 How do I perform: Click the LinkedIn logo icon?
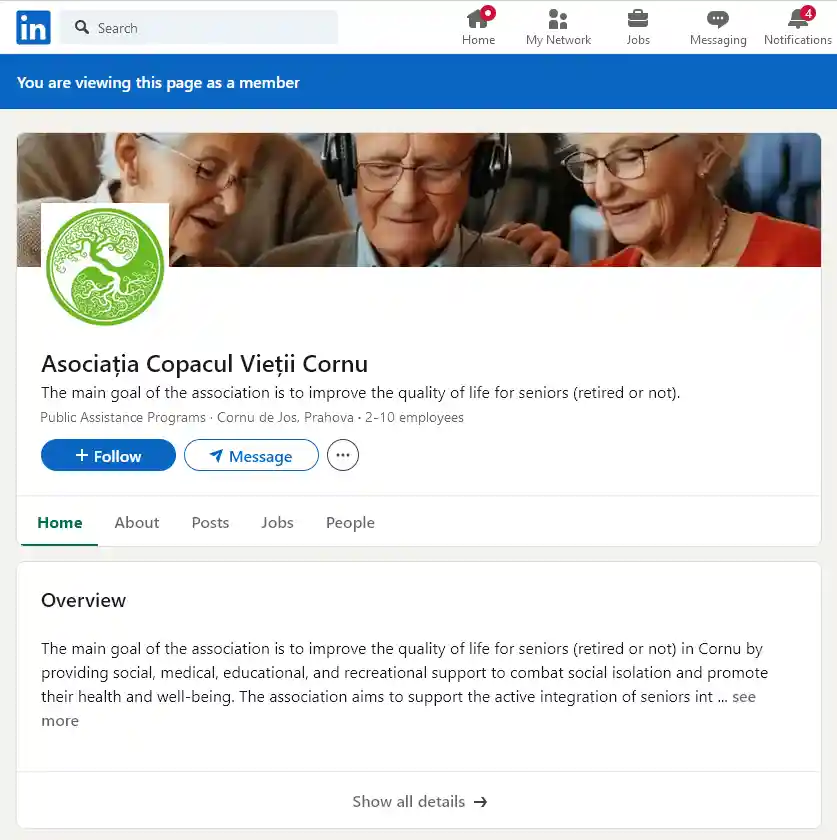(33, 27)
